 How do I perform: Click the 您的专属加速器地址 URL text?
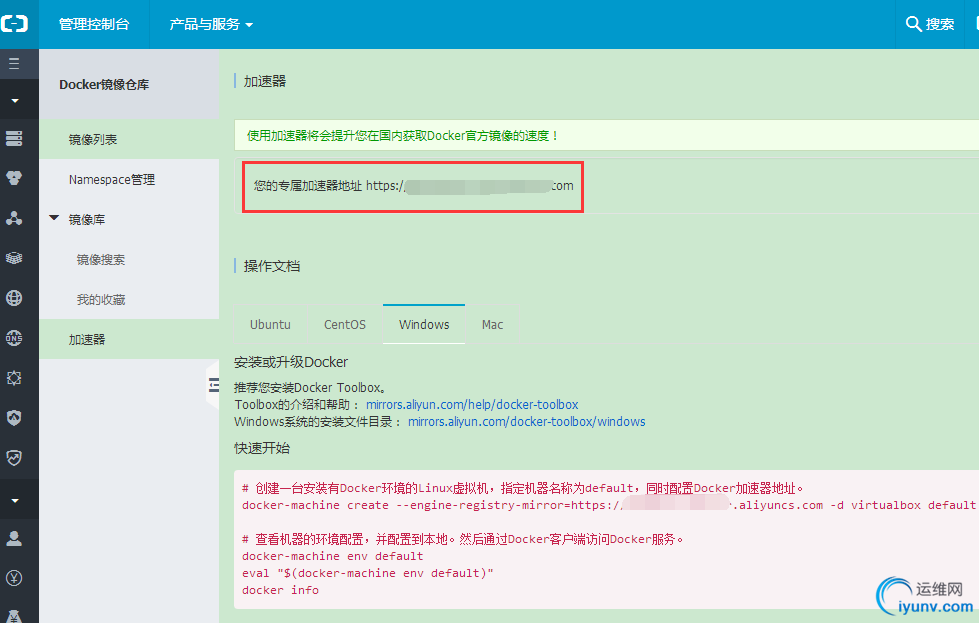[x=413, y=185]
